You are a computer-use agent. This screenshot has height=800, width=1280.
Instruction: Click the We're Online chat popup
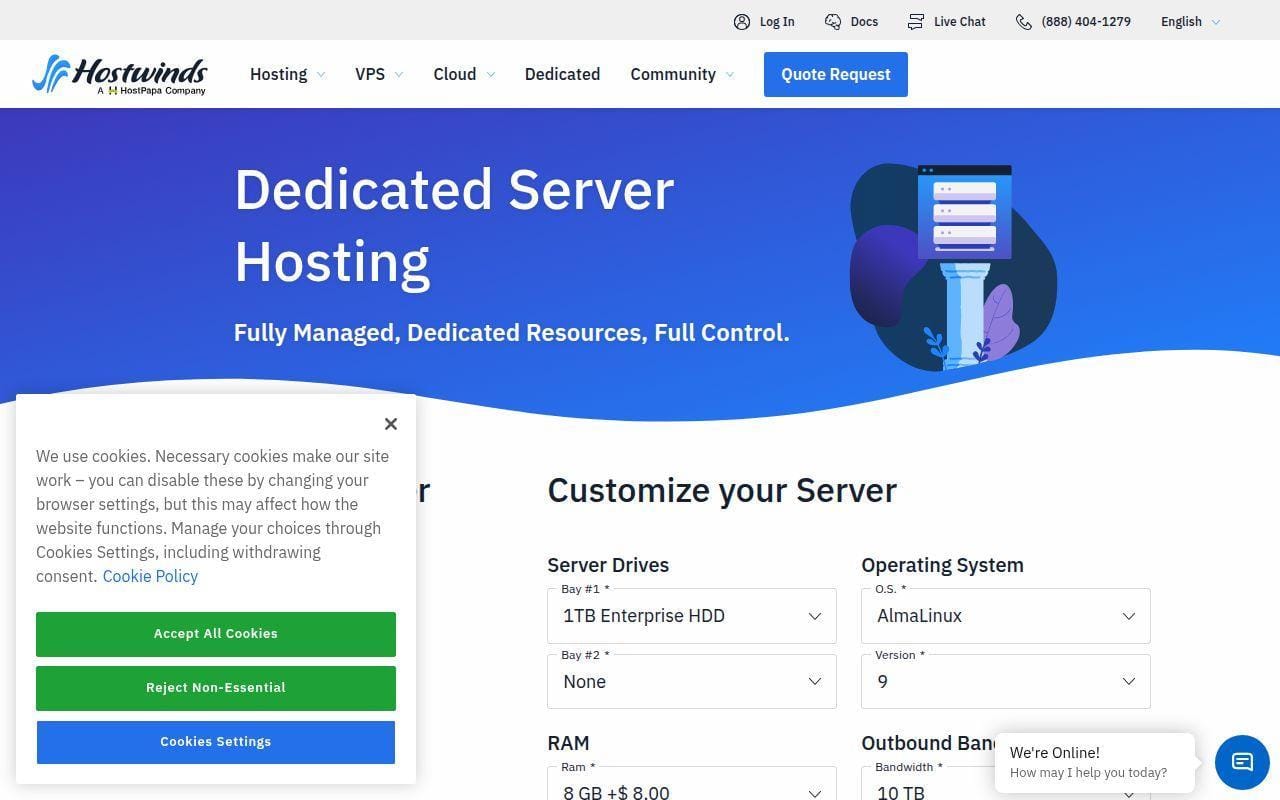click(1095, 762)
